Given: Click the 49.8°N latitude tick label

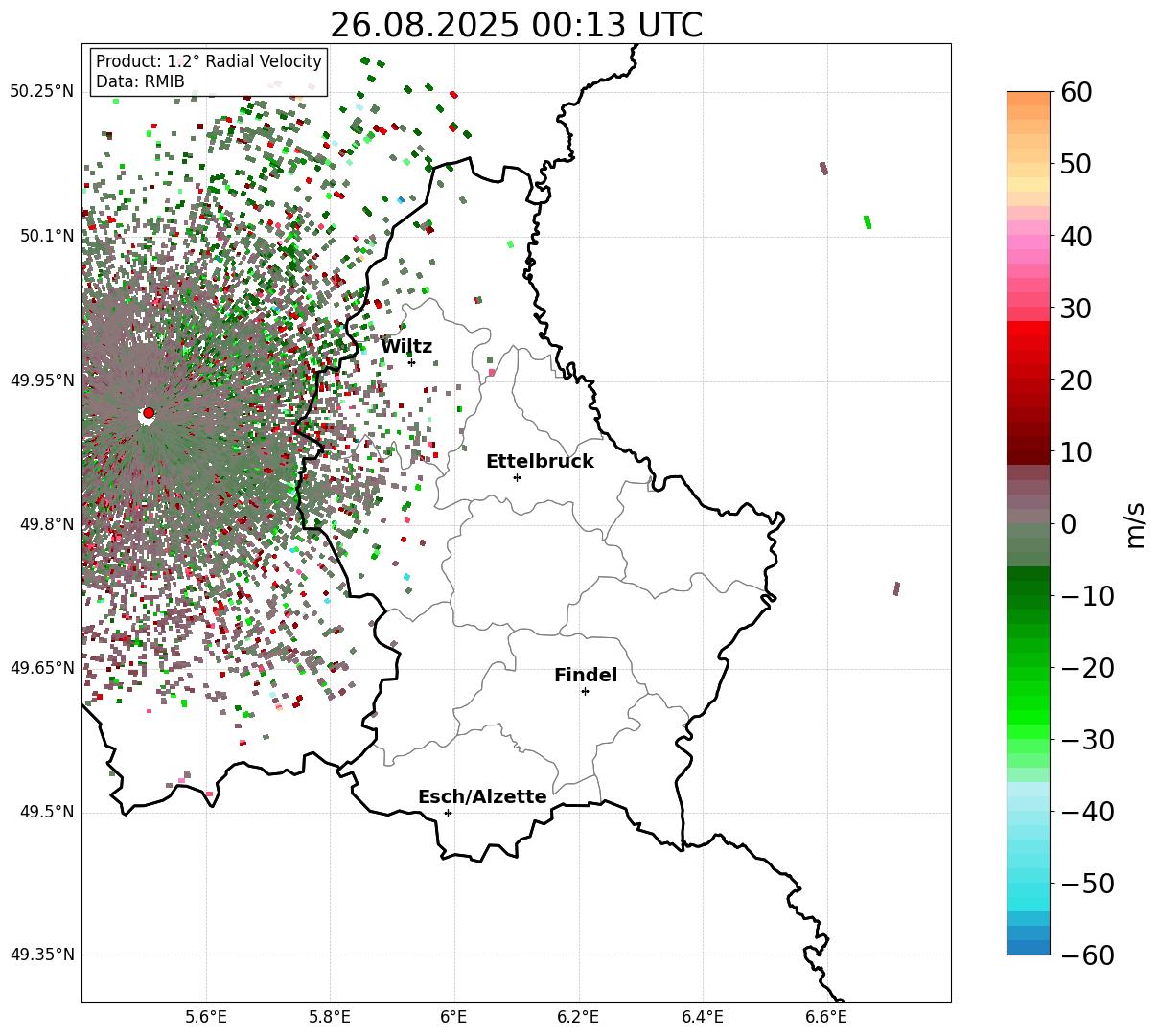Looking at the screenshot, I should point(47,524).
